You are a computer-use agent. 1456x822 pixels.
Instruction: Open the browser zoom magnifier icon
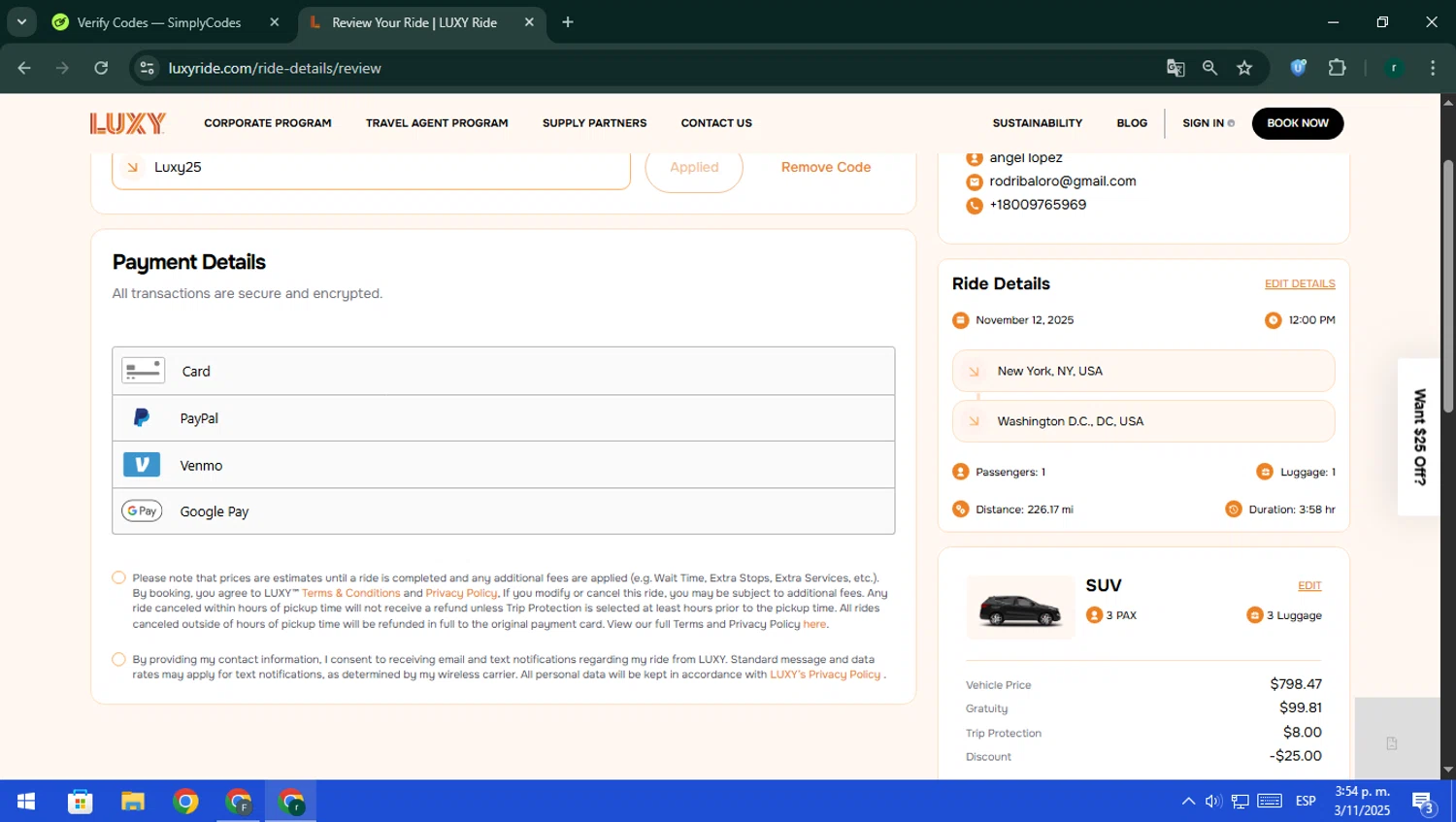[1209, 68]
